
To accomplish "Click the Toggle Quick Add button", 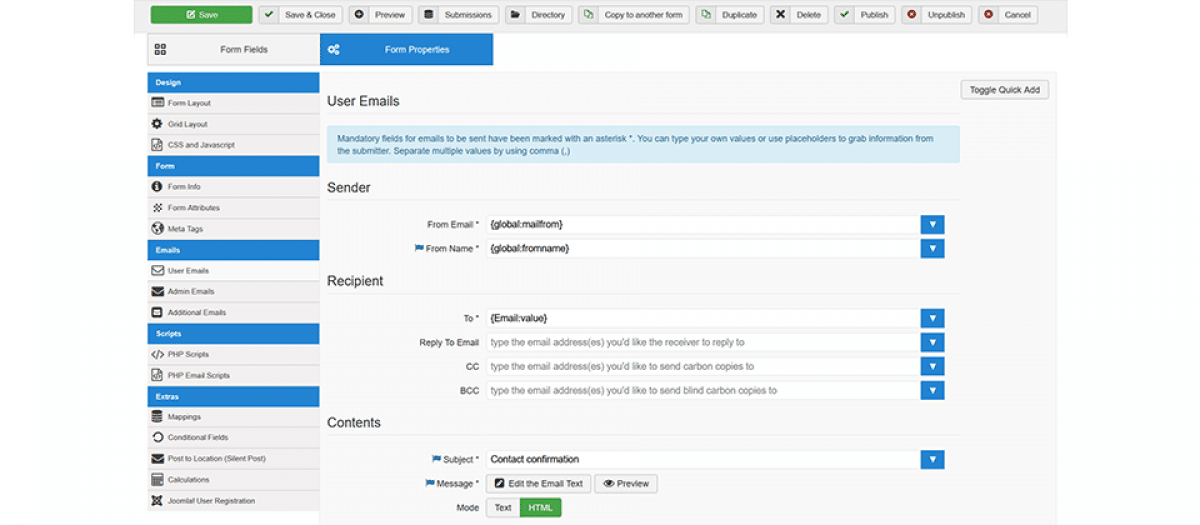I will [1005, 90].
